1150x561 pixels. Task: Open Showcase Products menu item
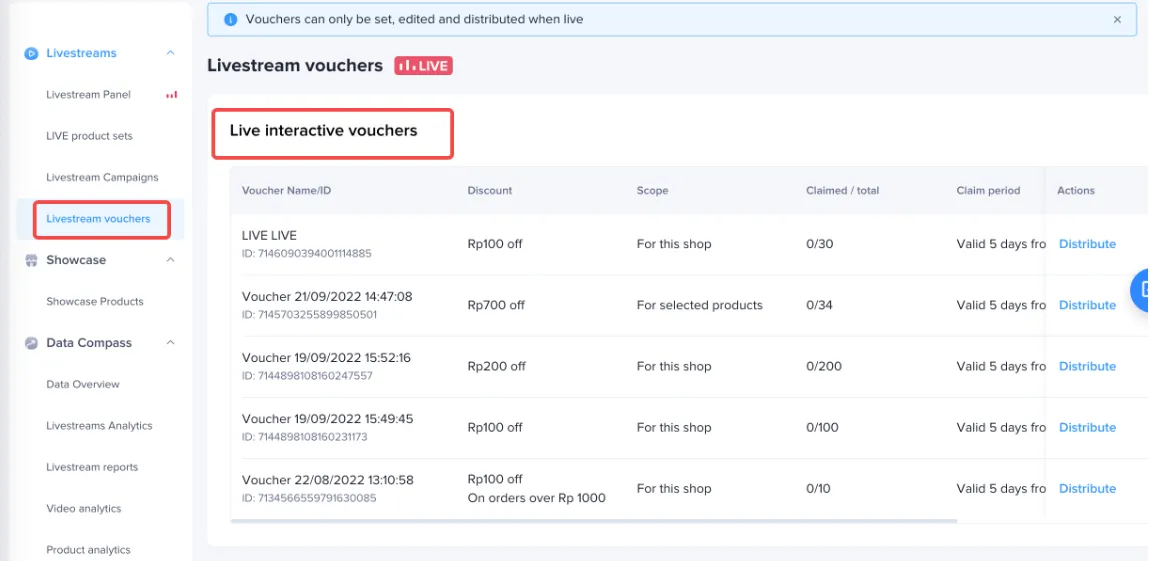tap(95, 301)
